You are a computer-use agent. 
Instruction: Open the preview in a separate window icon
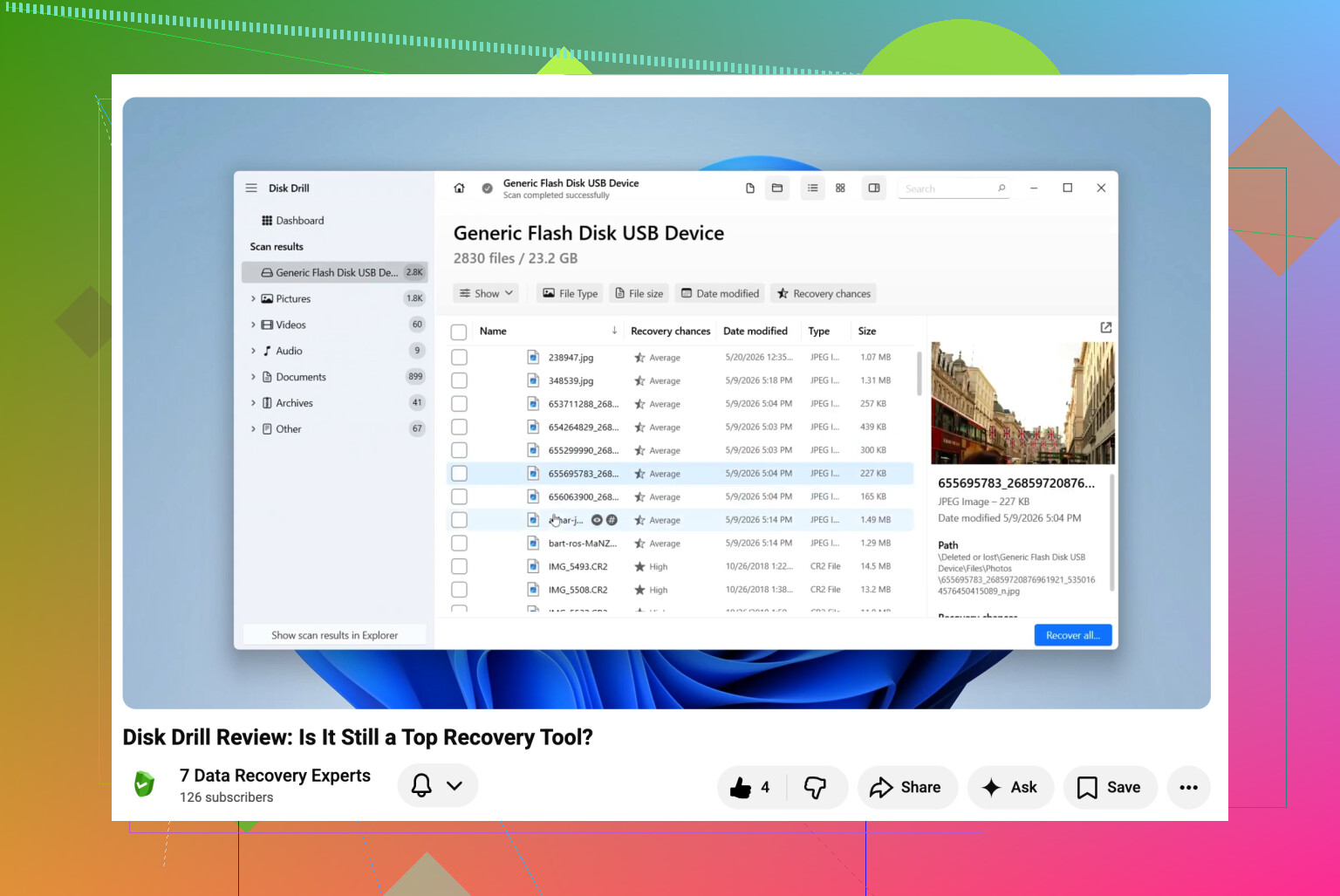click(1106, 327)
